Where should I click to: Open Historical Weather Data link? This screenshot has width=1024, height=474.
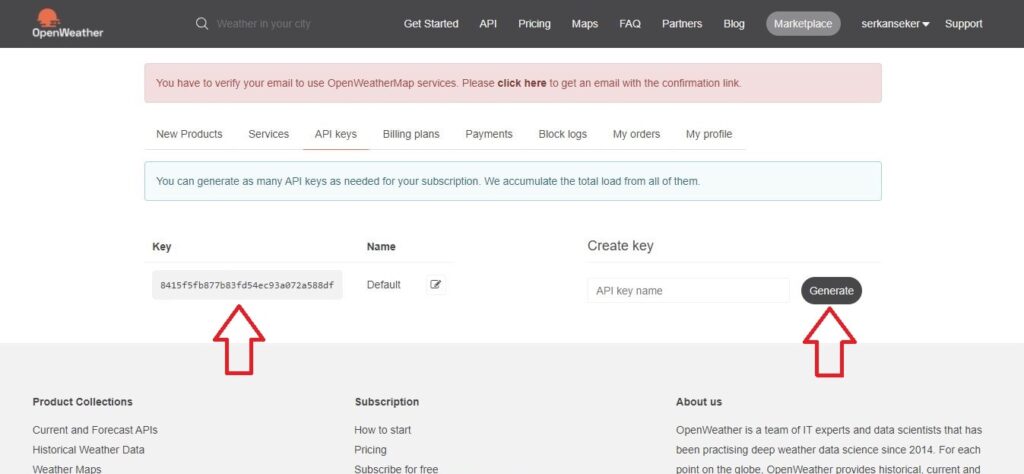pos(88,450)
